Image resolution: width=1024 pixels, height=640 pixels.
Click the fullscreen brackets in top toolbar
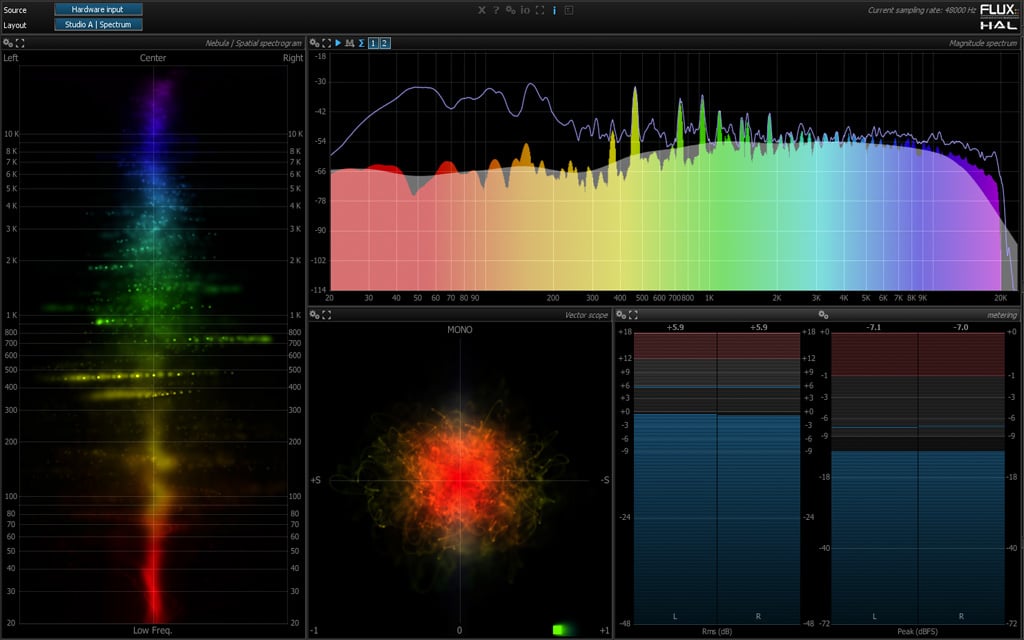pyautogui.click(x=539, y=10)
